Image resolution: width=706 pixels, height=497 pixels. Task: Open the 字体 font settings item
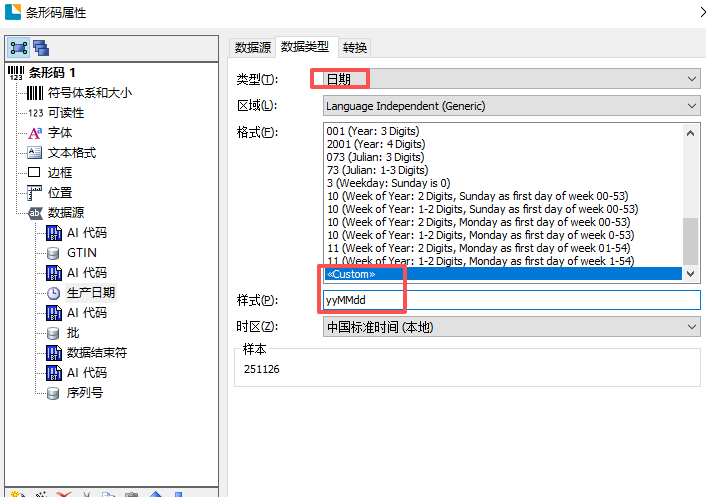60,133
